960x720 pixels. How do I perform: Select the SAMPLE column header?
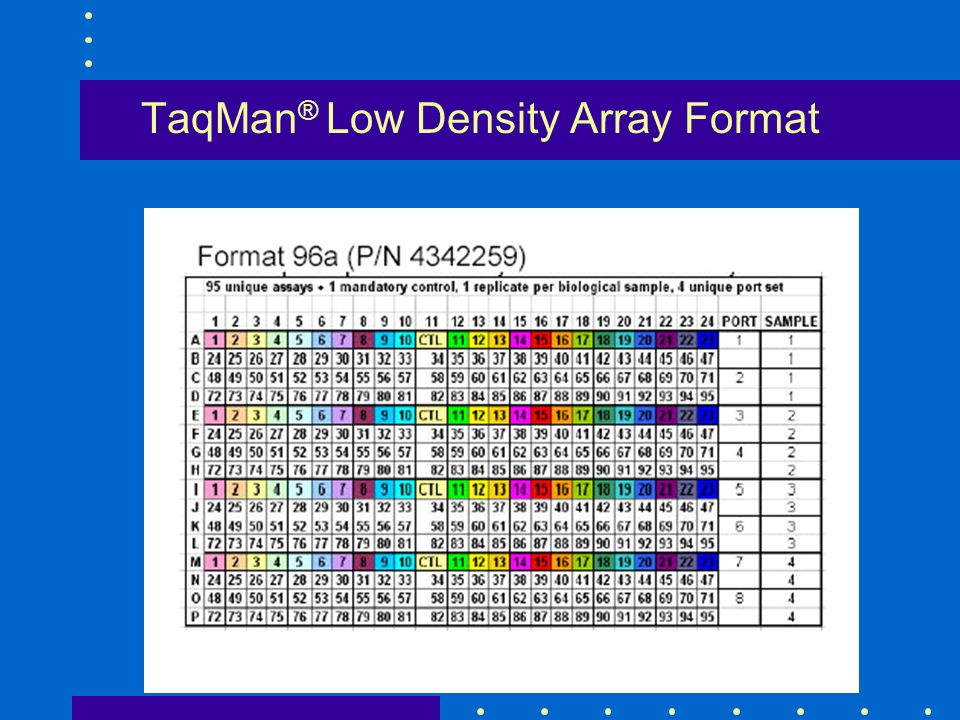tap(791, 321)
